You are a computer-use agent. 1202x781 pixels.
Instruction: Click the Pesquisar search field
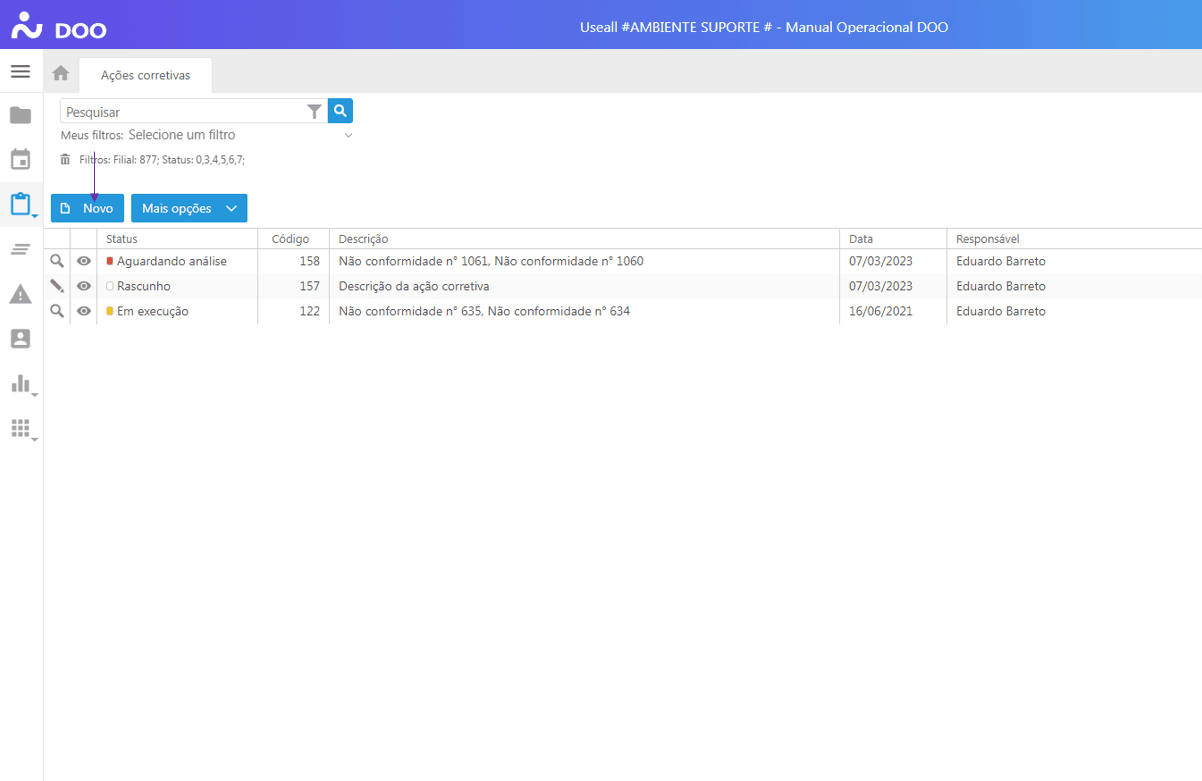(x=183, y=112)
